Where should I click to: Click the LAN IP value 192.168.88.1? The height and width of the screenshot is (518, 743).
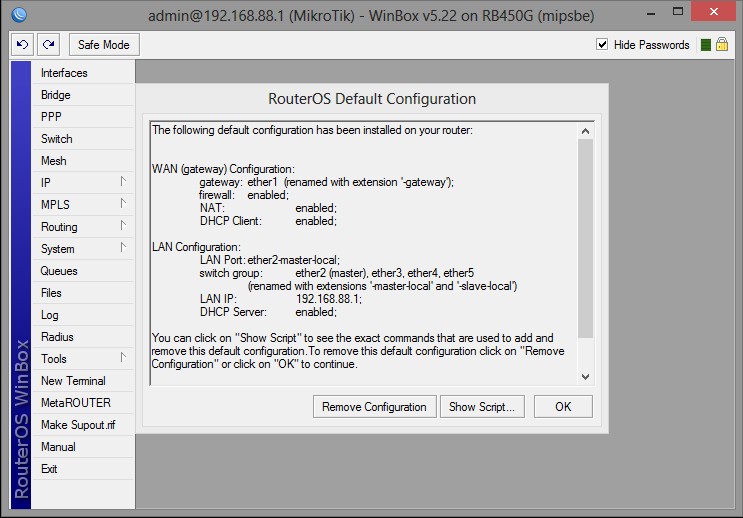tap(329, 299)
